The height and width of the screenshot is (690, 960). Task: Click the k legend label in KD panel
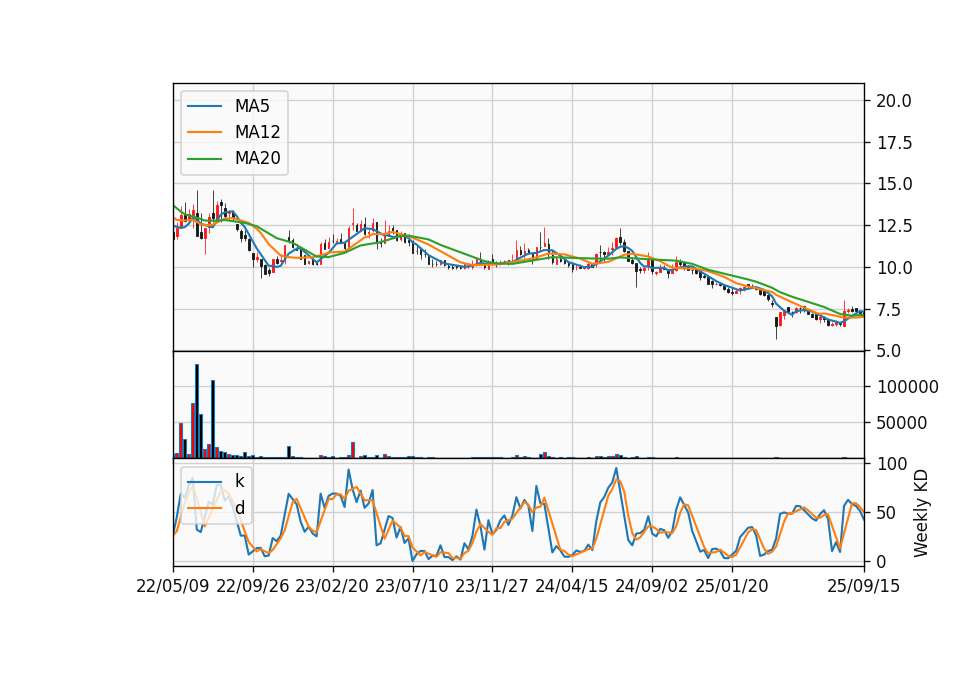click(239, 481)
